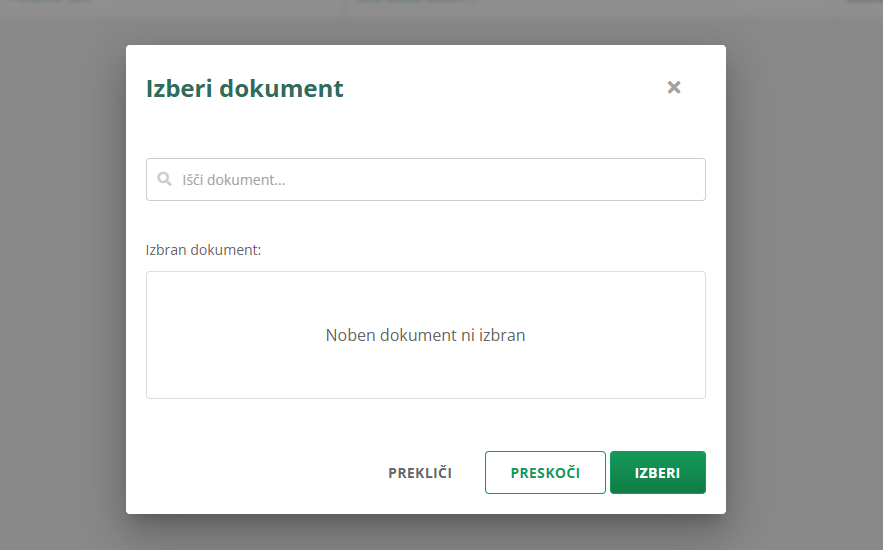Click the Preskoči button
This screenshot has width=883, height=550.
[545, 473]
